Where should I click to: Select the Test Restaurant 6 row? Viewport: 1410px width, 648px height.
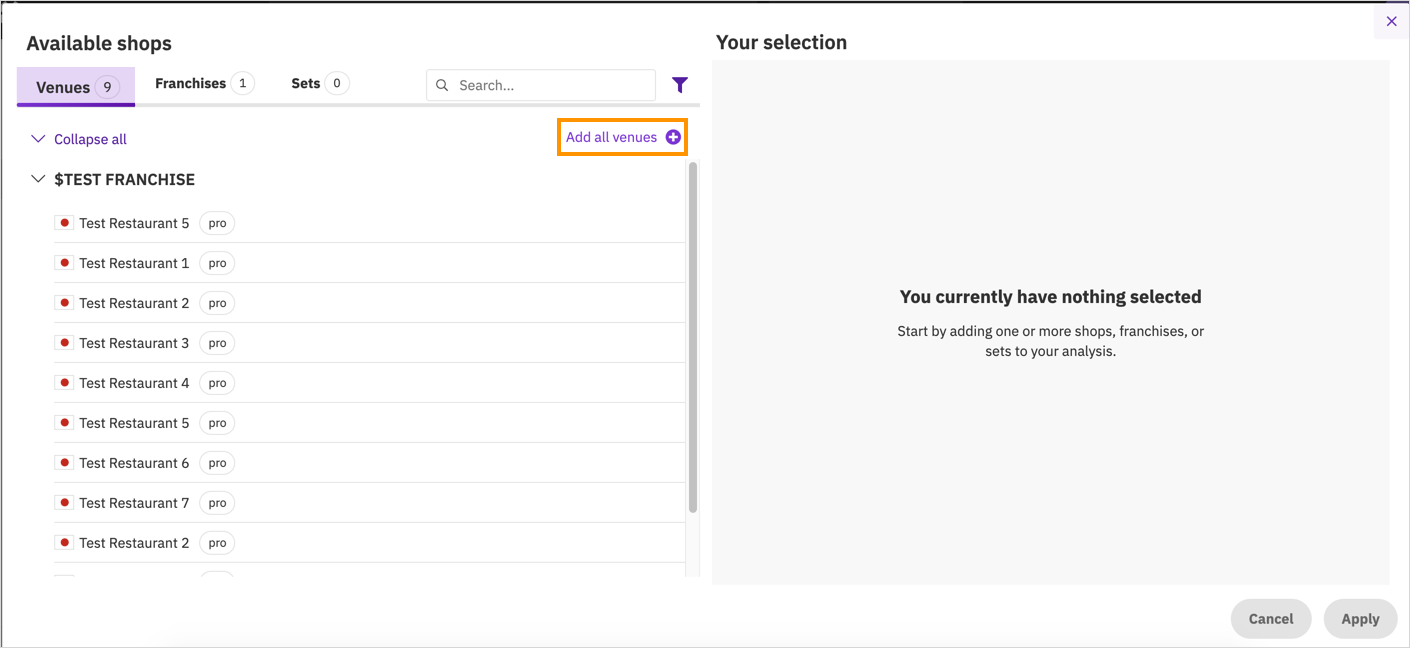pos(369,463)
